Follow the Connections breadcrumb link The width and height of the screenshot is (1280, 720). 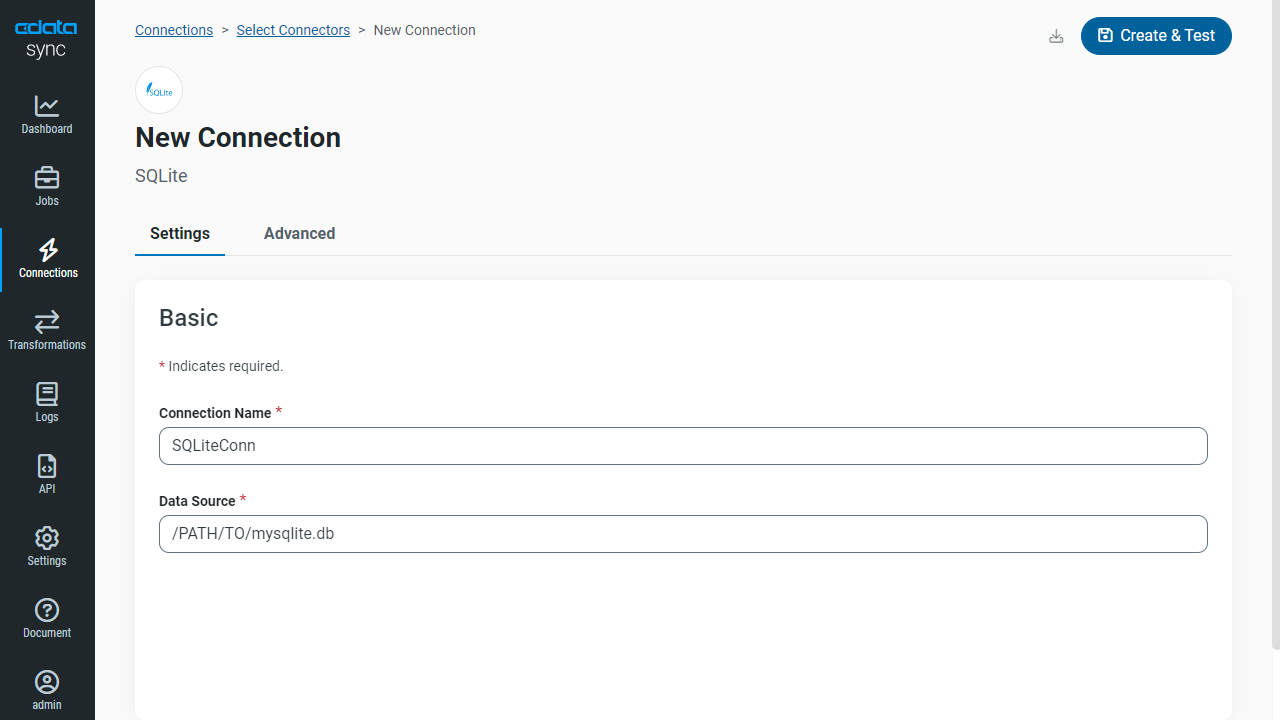[x=174, y=30]
